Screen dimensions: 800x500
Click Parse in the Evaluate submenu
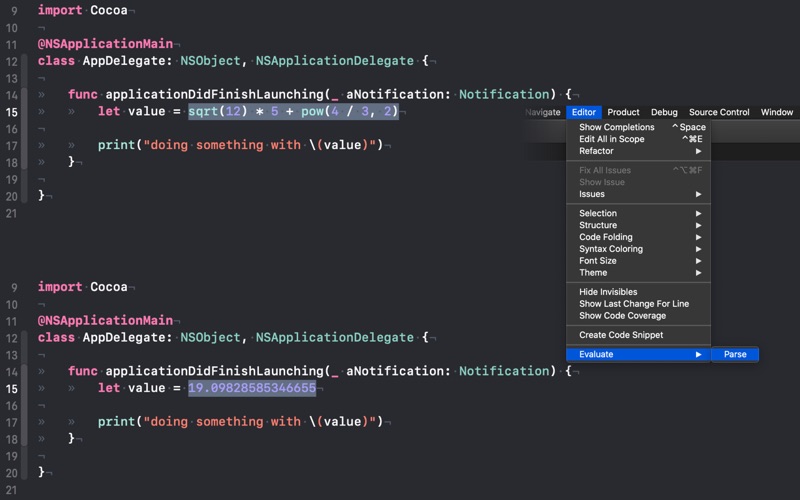point(735,354)
